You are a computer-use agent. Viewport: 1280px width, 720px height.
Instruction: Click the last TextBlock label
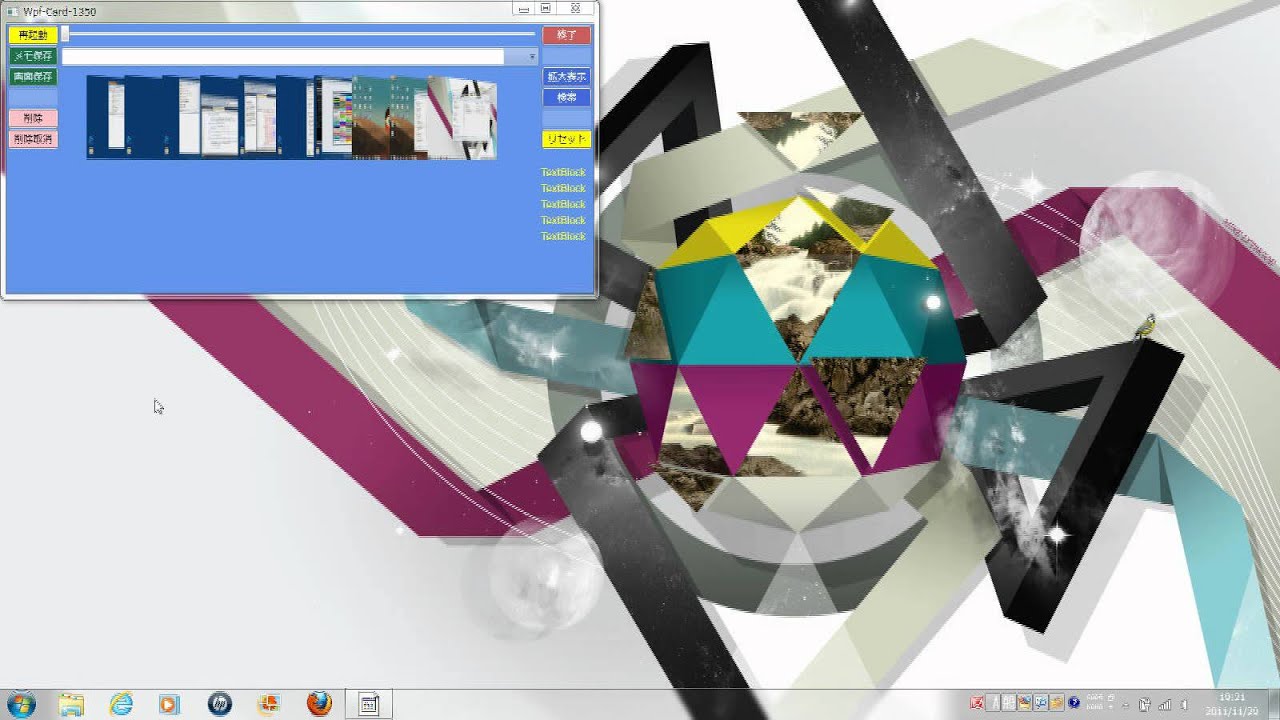pyautogui.click(x=563, y=236)
